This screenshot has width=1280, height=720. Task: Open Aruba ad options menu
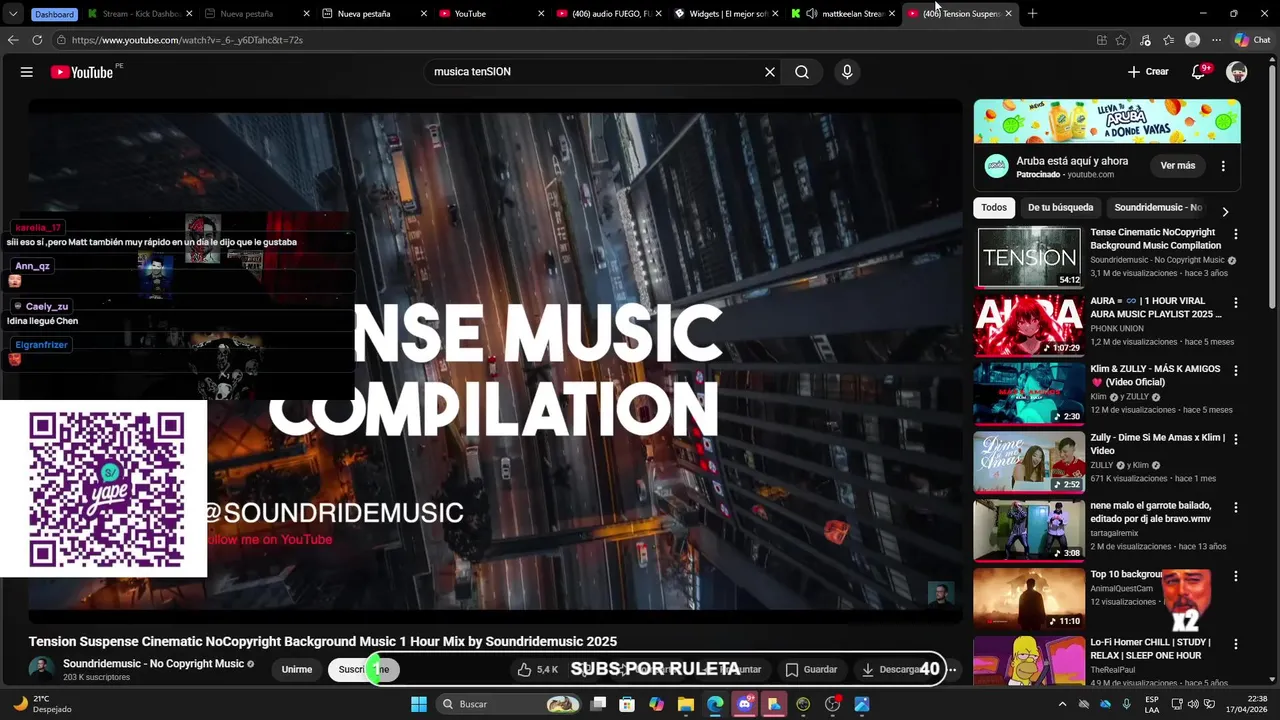click(x=1223, y=166)
